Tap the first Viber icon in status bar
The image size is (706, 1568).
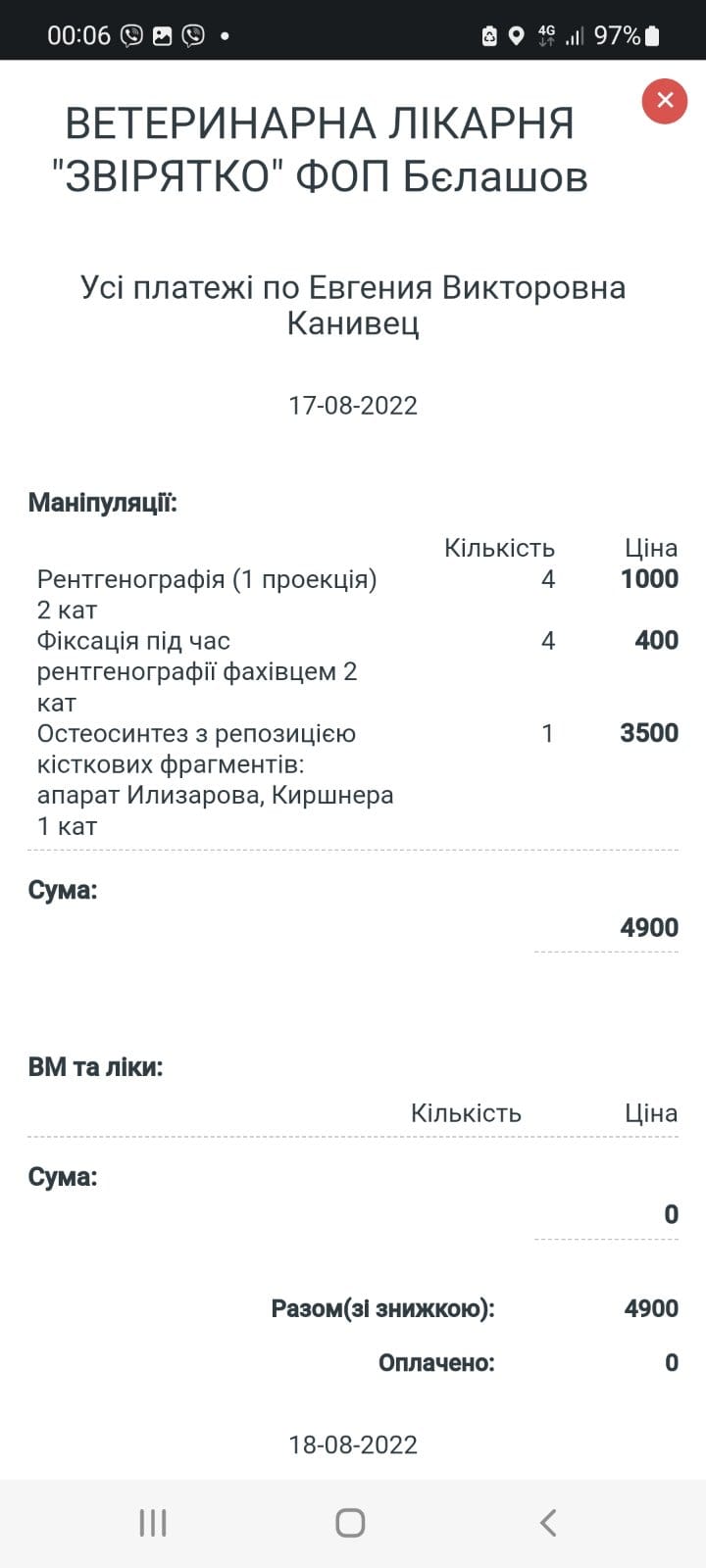coord(131,36)
